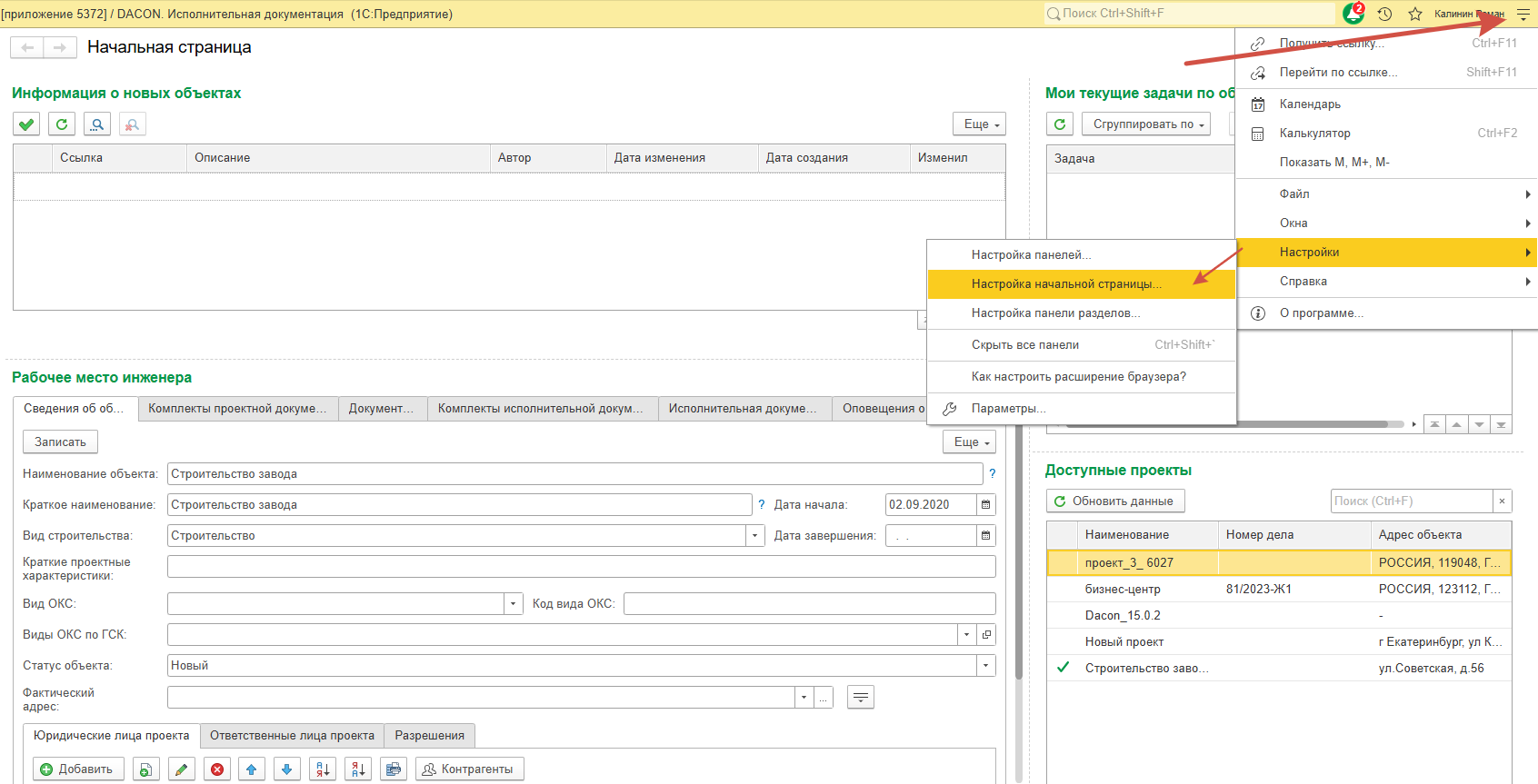Expand the Вид строительства dropdown

754,535
